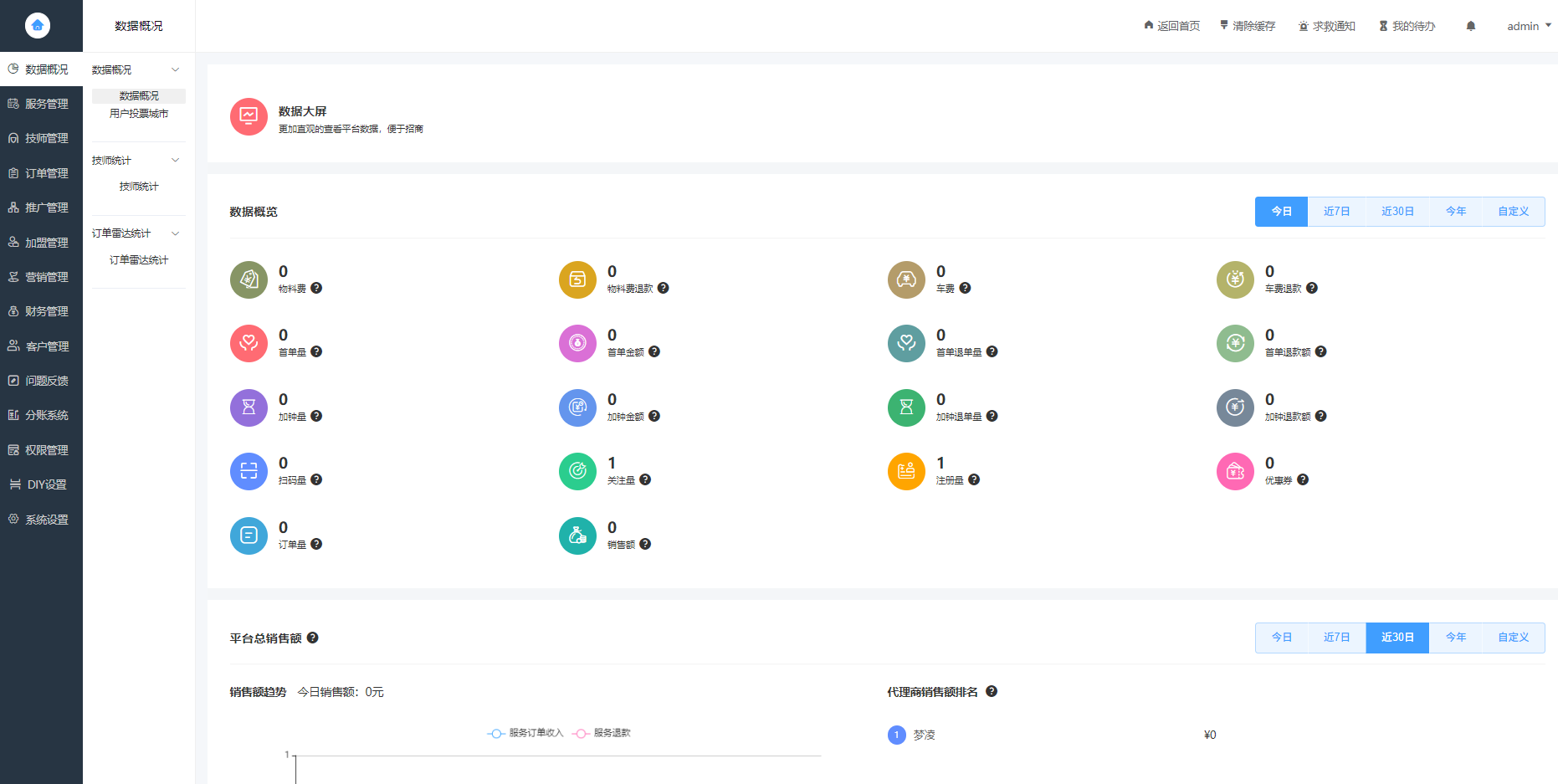Click the notification bell icon
Image resolution: width=1558 pixels, height=784 pixels.
[x=1470, y=26]
